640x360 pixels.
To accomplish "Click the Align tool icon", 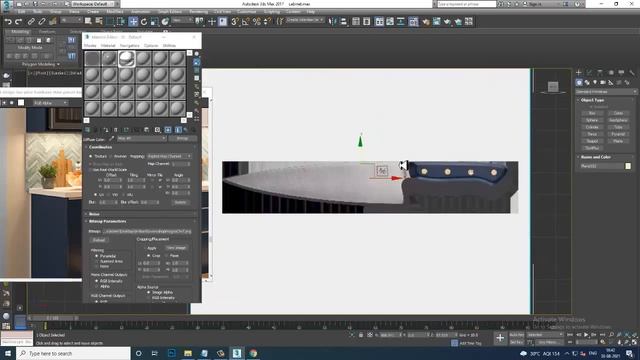I will coord(343,22).
